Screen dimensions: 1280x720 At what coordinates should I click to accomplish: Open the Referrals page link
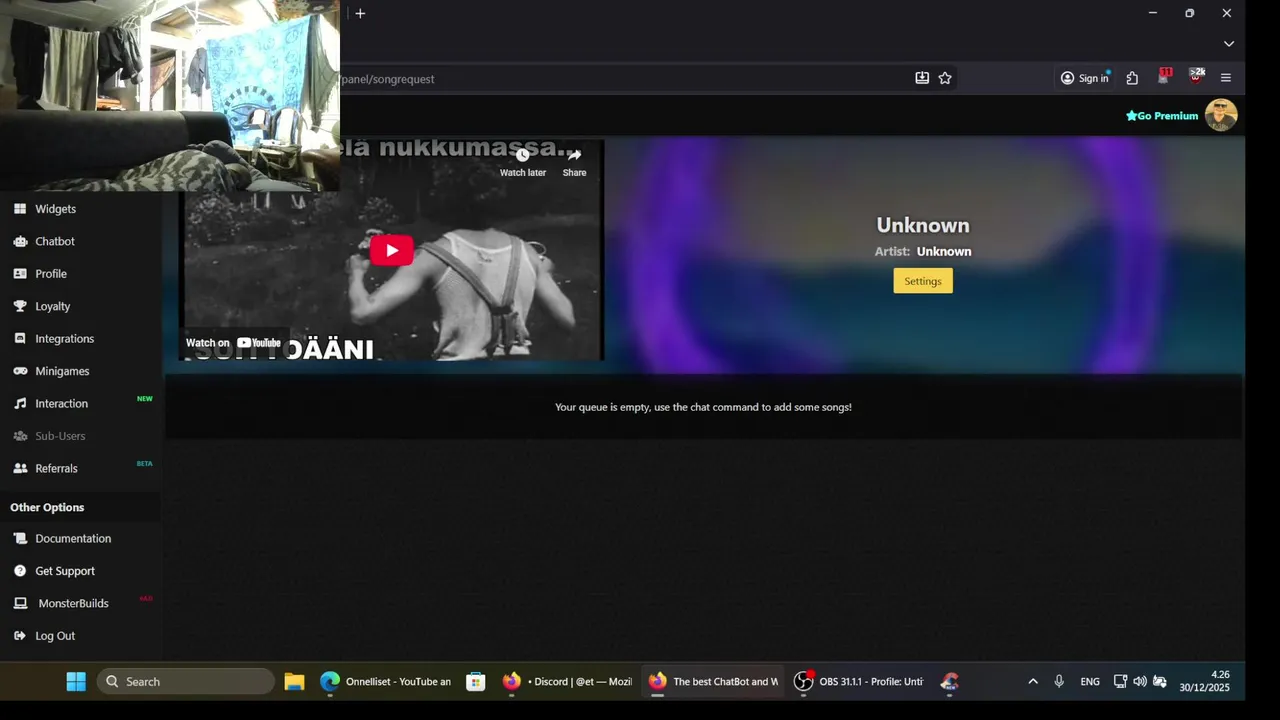pos(56,468)
